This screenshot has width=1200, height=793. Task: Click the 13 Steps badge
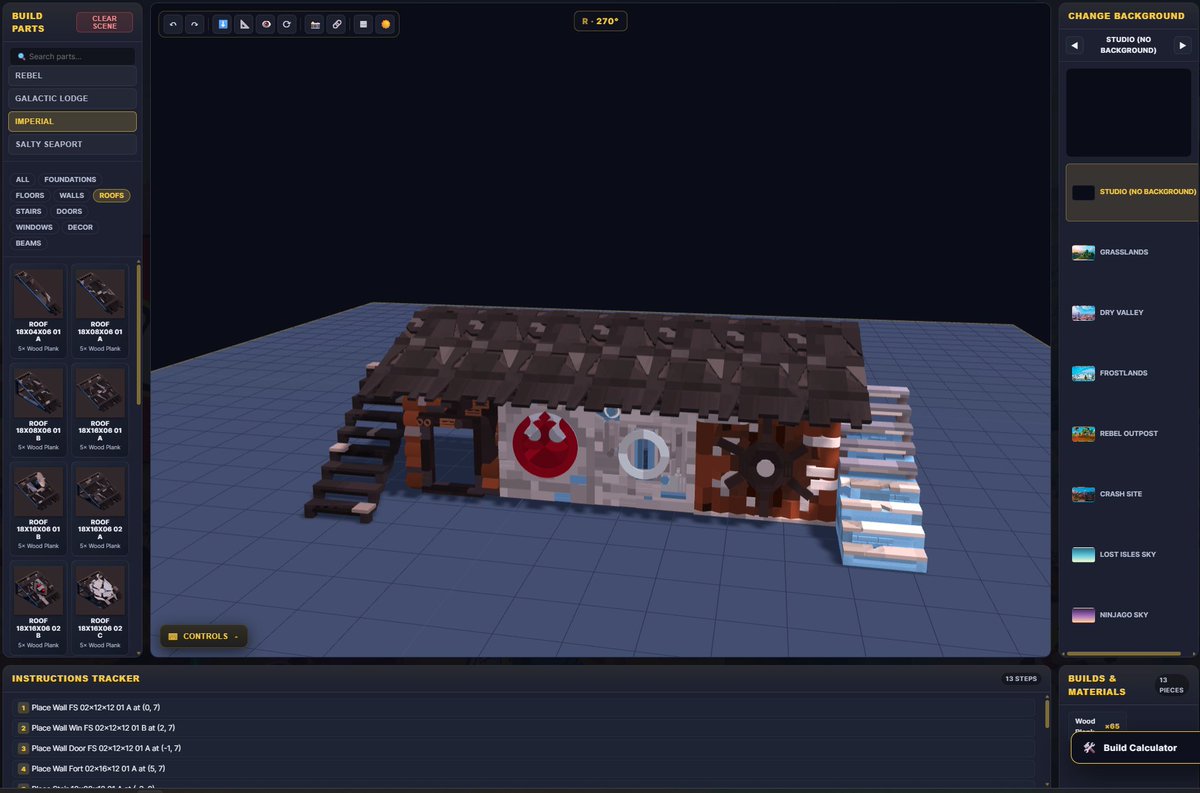pyautogui.click(x=1021, y=679)
